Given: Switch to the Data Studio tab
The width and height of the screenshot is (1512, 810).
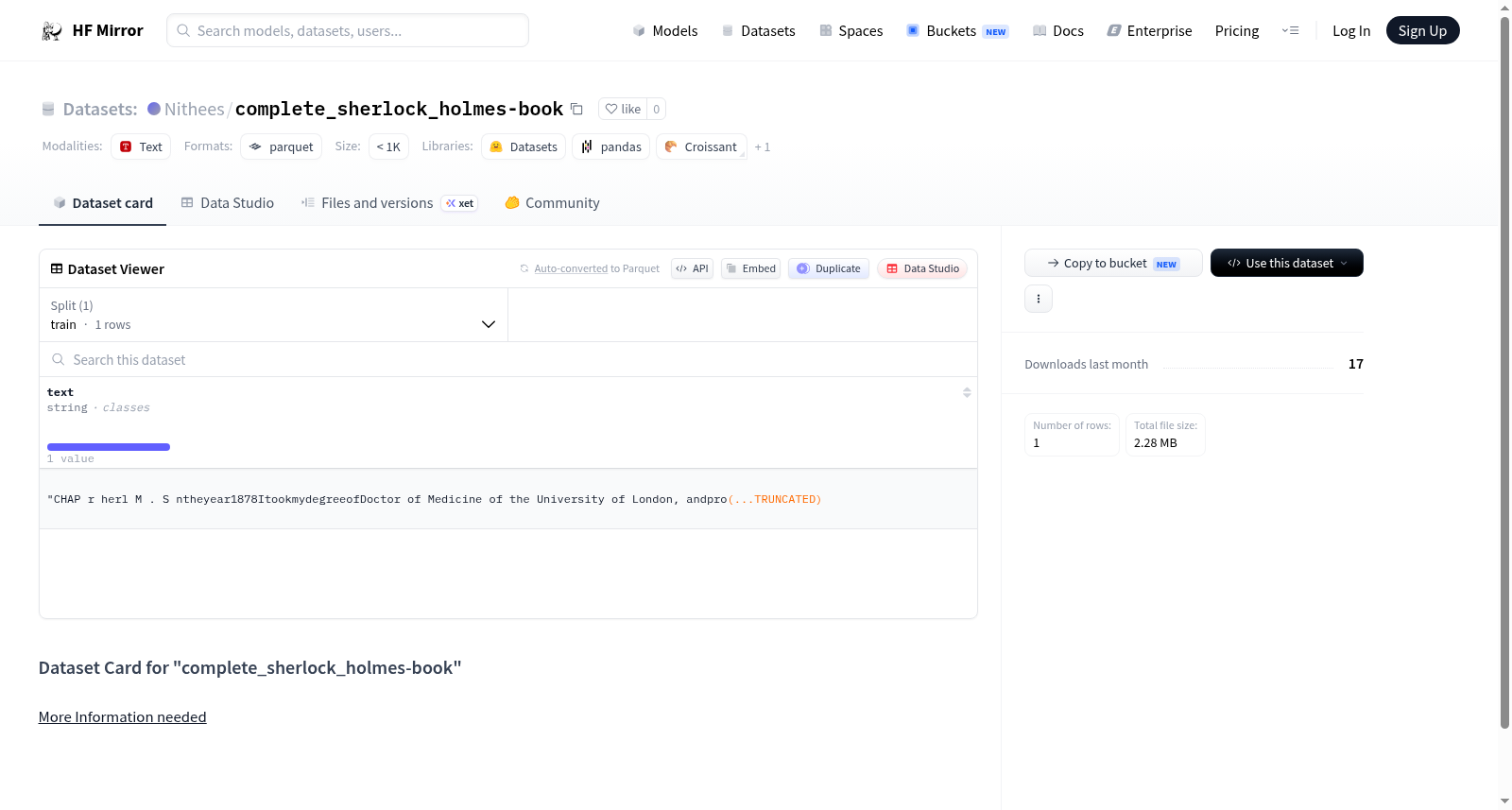Looking at the screenshot, I should click(x=228, y=203).
